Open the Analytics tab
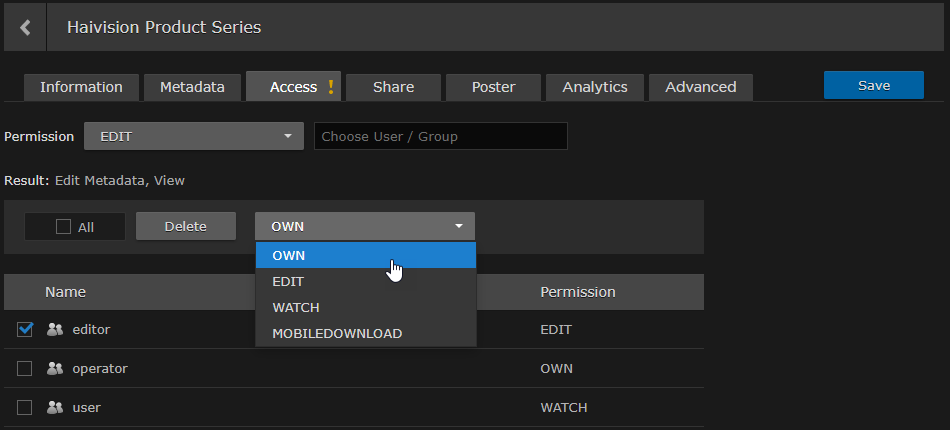Screen dimensions: 950x430 pyautogui.click(x=594, y=87)
